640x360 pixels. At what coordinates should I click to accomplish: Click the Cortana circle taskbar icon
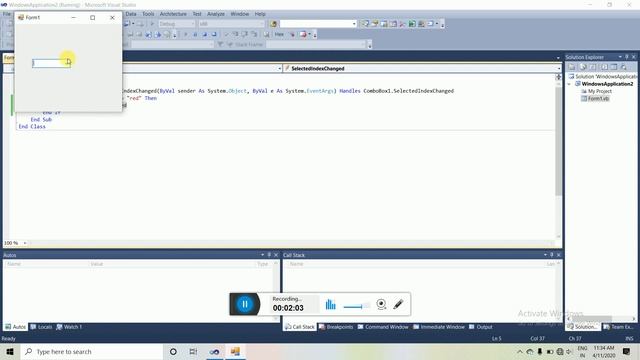(173, 351)
